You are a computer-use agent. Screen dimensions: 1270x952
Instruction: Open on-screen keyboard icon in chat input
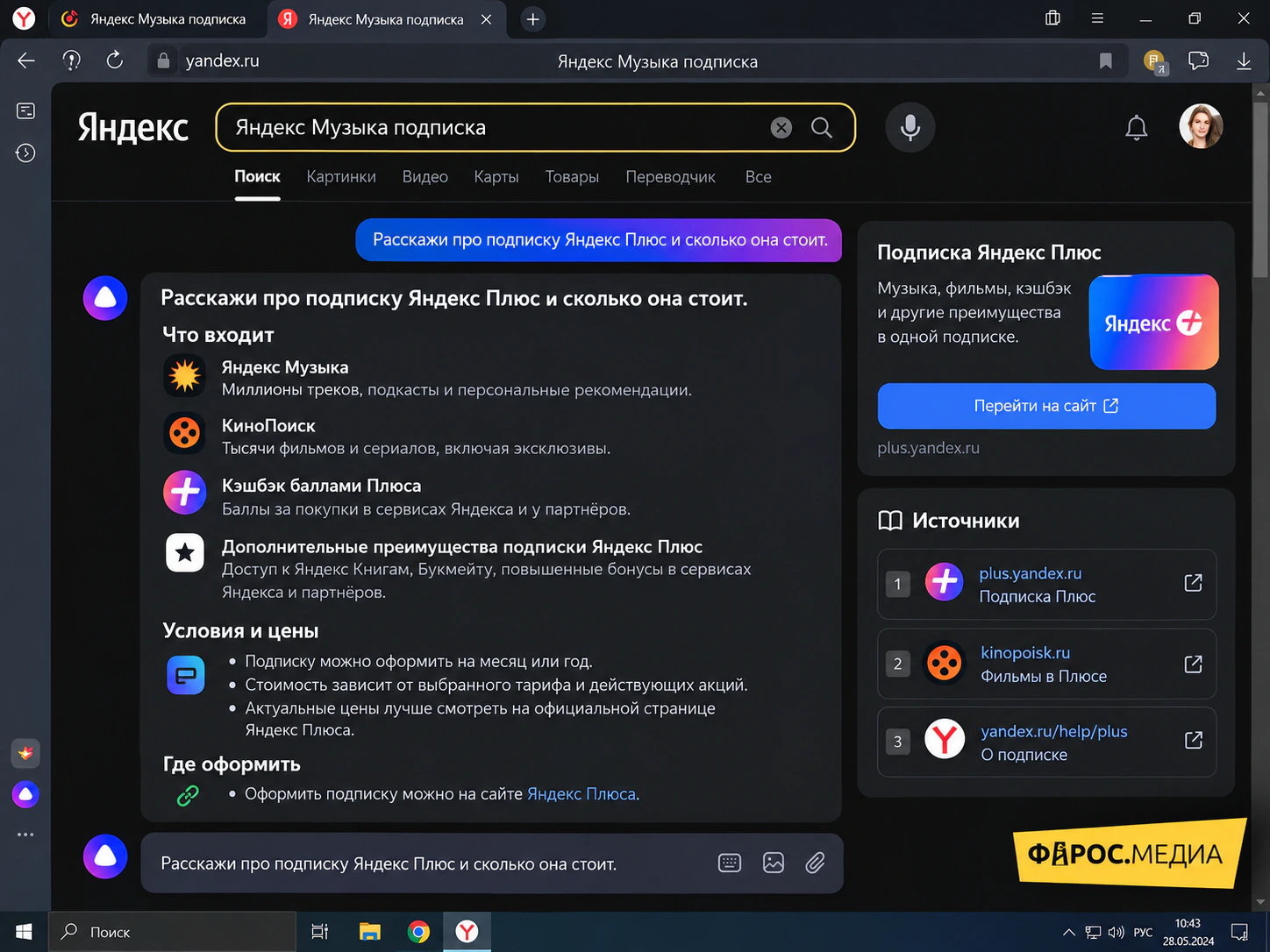pos(730,863)
